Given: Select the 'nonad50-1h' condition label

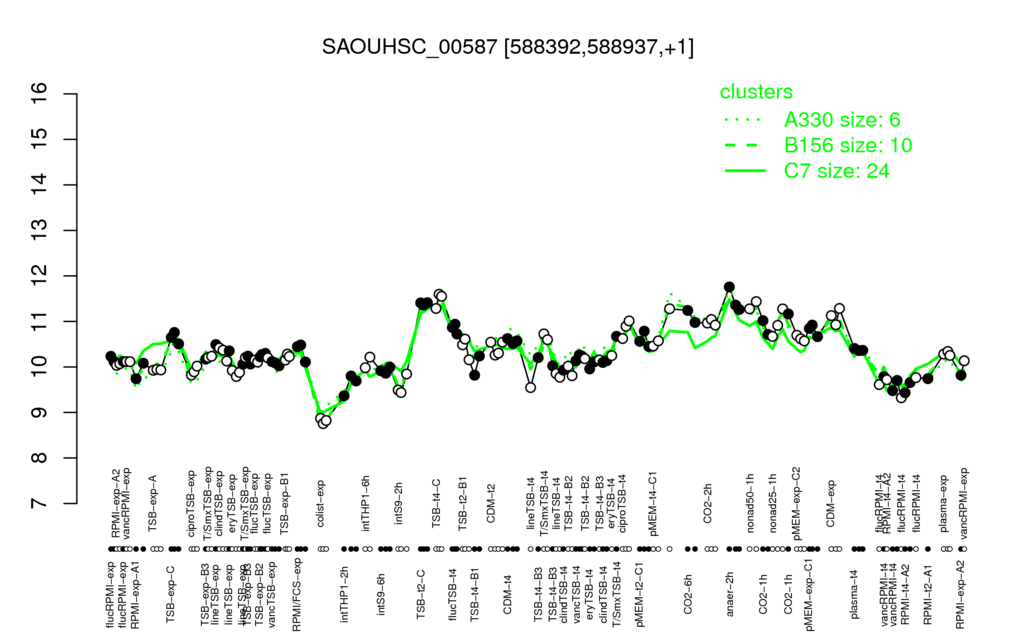Looking at the screenshot, I should point(750,504).
